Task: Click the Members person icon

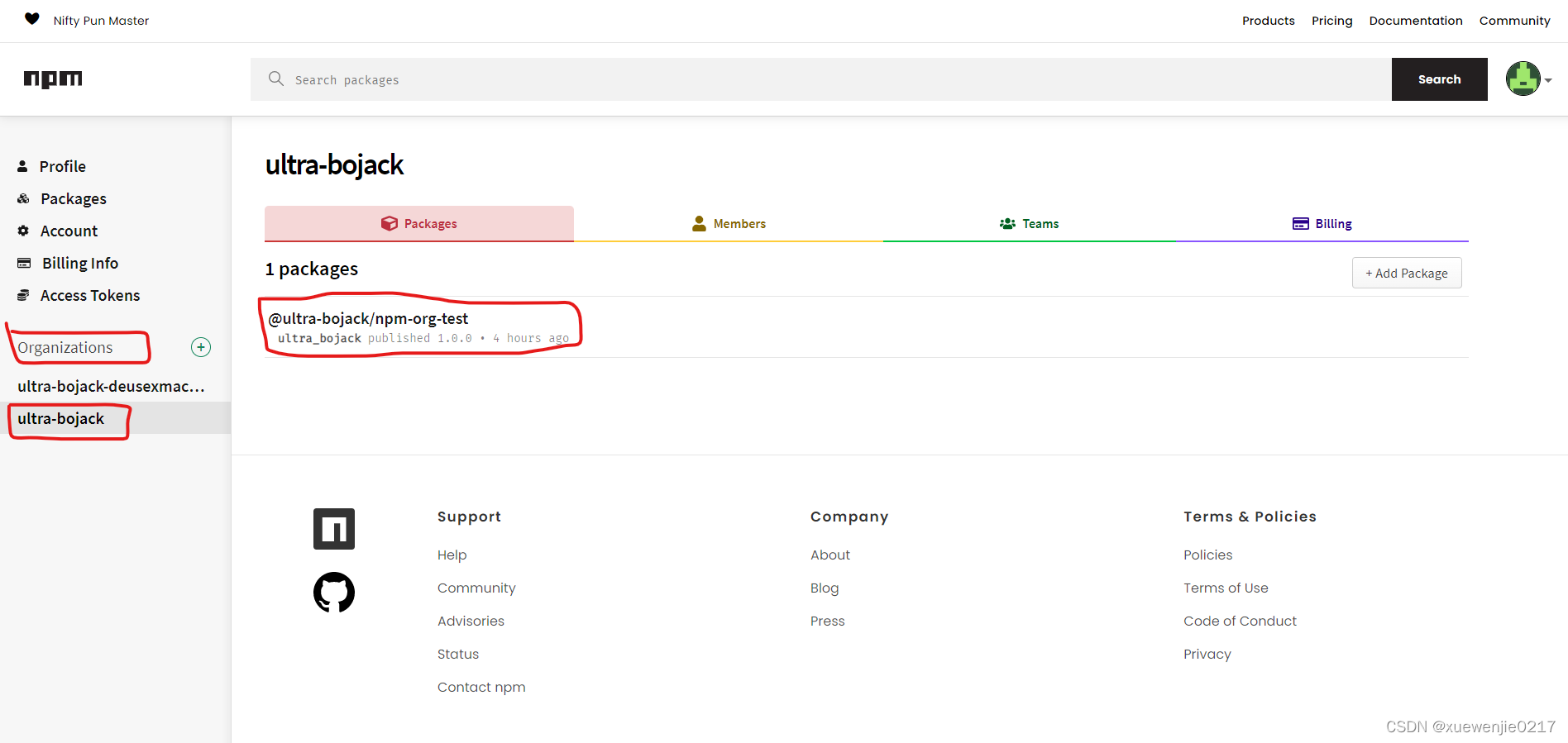Action: pos(699,223)
